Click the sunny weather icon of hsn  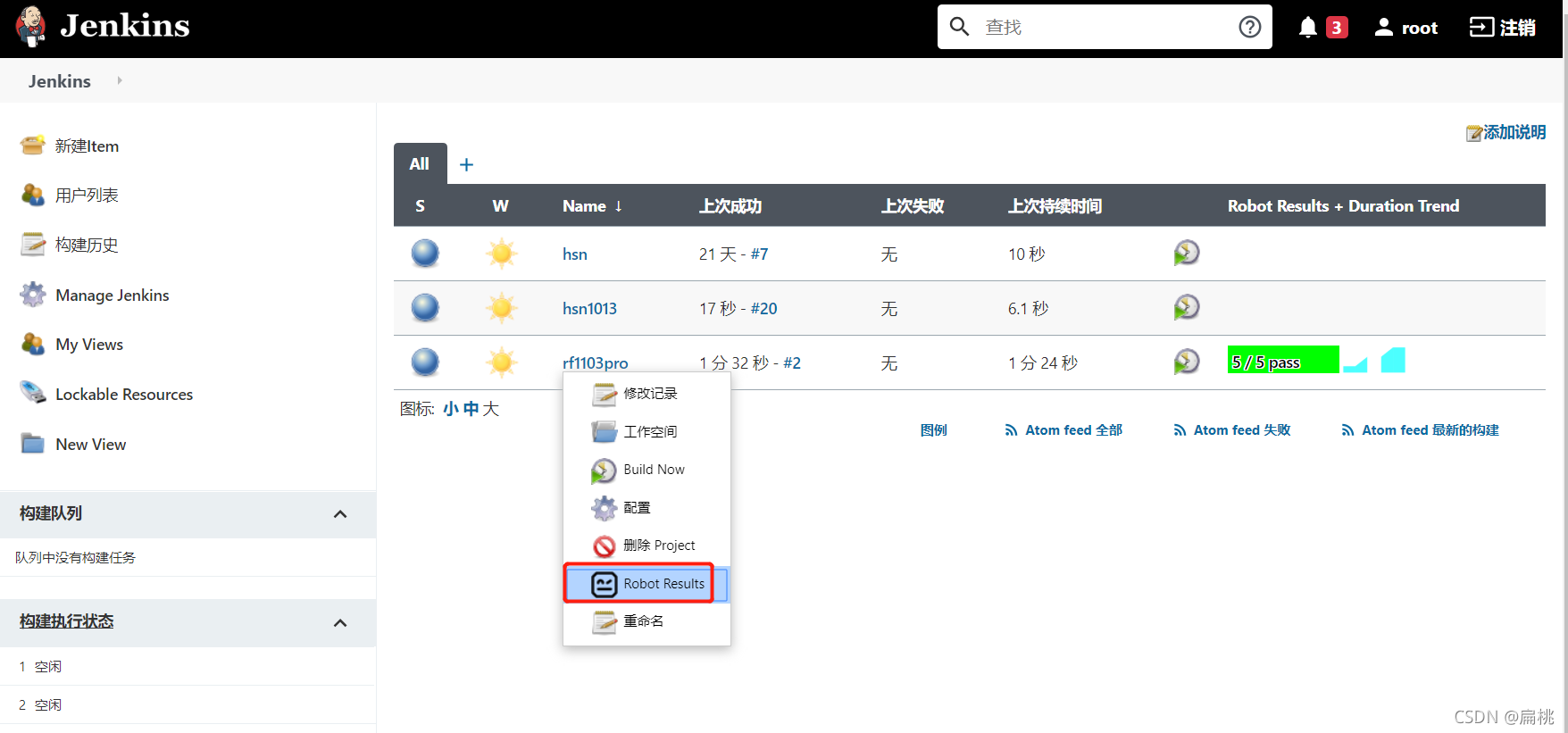[502, 254]
